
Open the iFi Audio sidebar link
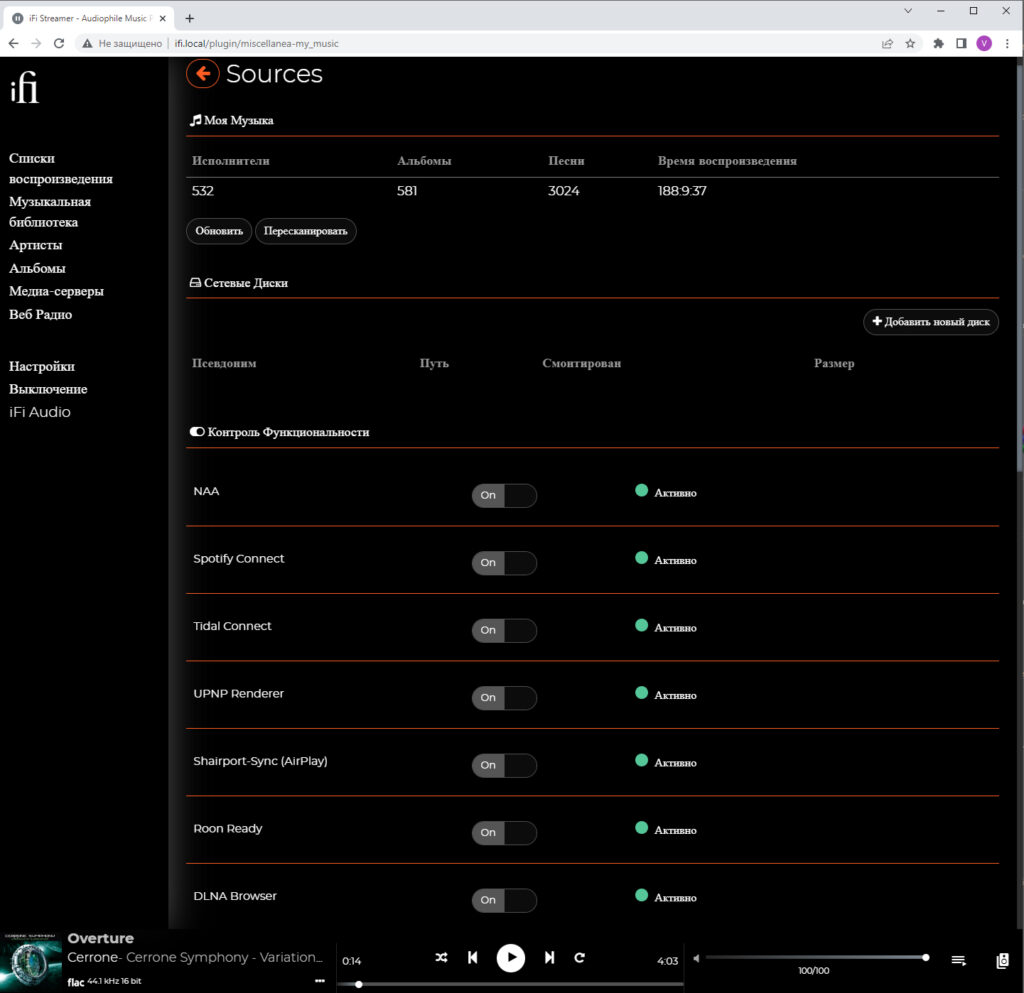(x=40, y=412)
